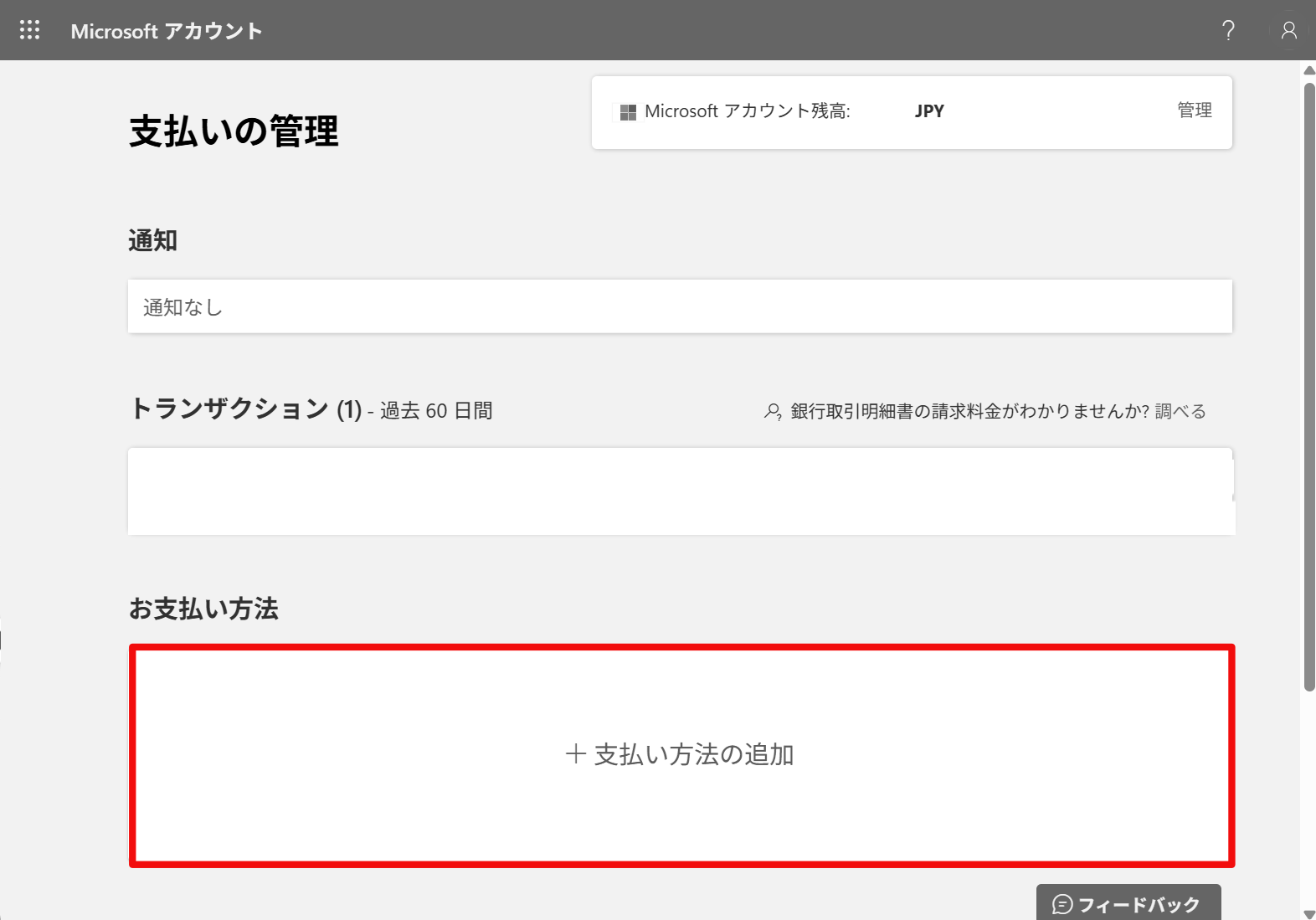
Task: Click the 管理 link in balance card
Action: [x=1195, y=111]
